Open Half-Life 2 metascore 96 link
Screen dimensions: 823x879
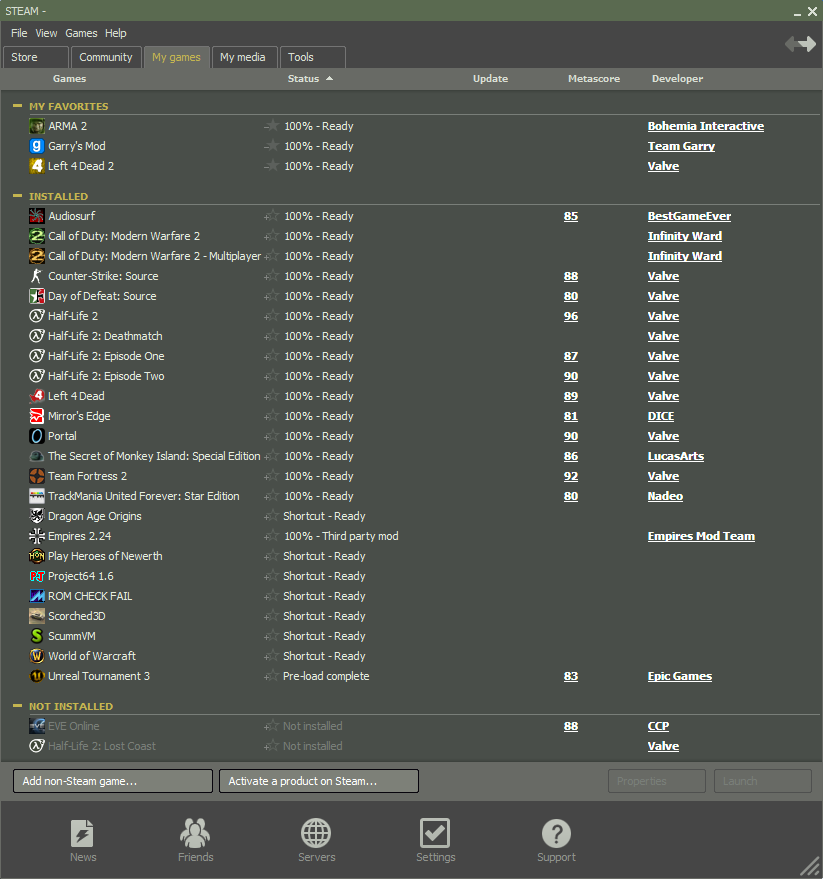point(571,316)
